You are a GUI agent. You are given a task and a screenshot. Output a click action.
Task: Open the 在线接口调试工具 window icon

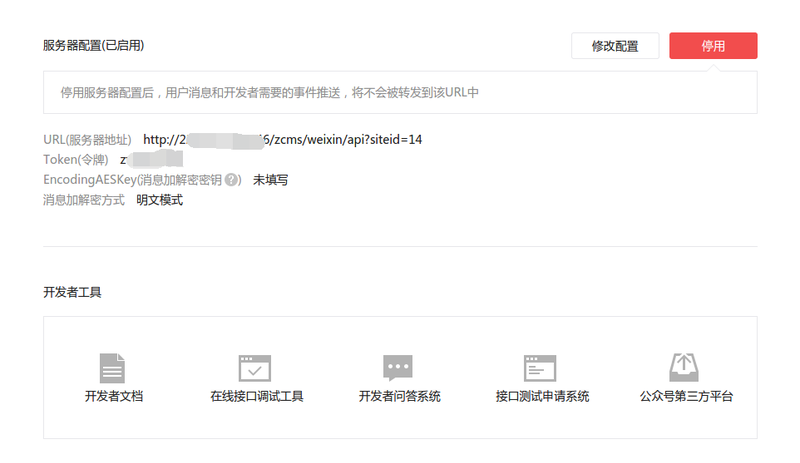256,368
